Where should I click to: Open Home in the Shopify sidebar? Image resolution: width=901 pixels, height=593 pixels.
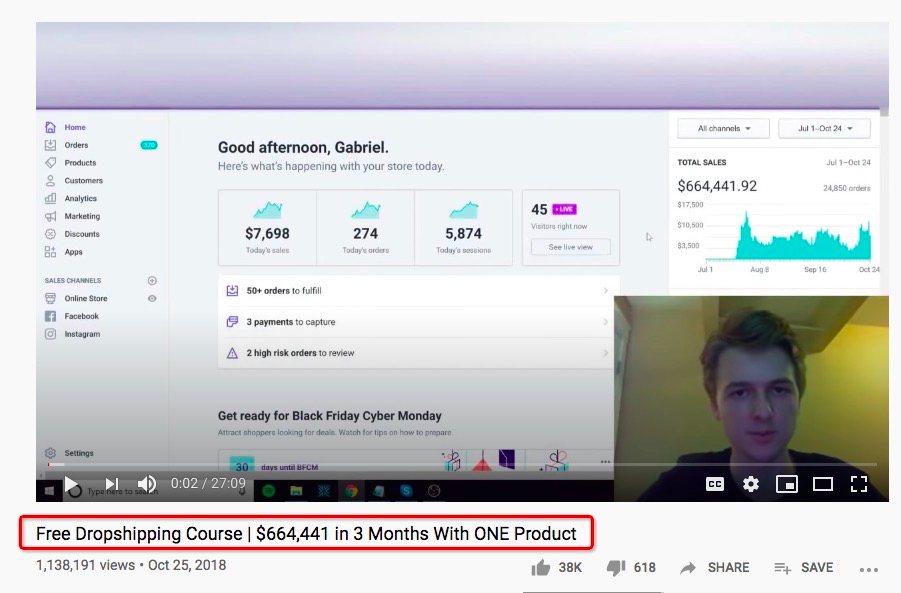75,128
